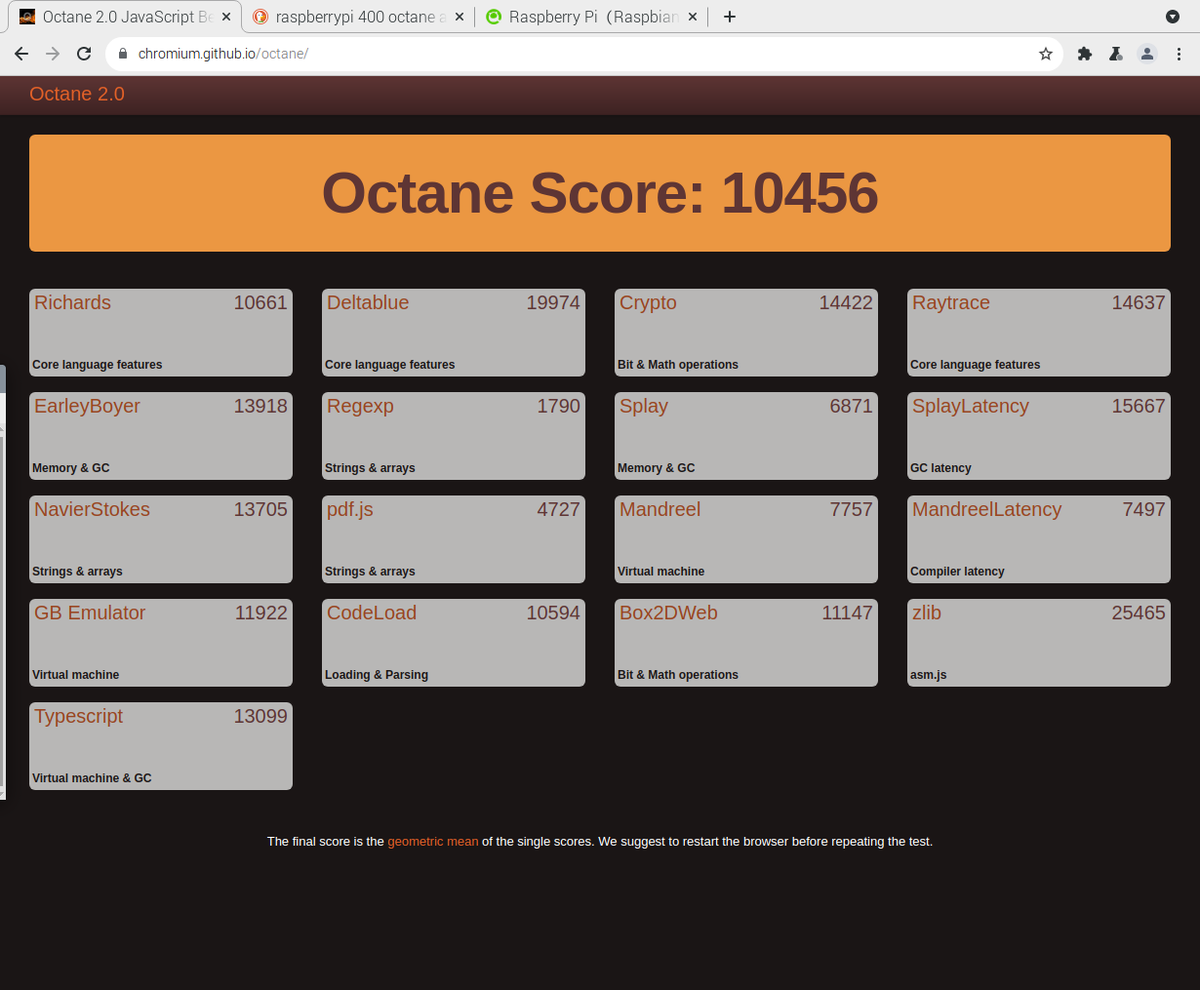The height and width of the screenshot is (990, 1200).
Task: Close the Raspberry Pi Raspbian tab
Action: click(x=692, y=17)
